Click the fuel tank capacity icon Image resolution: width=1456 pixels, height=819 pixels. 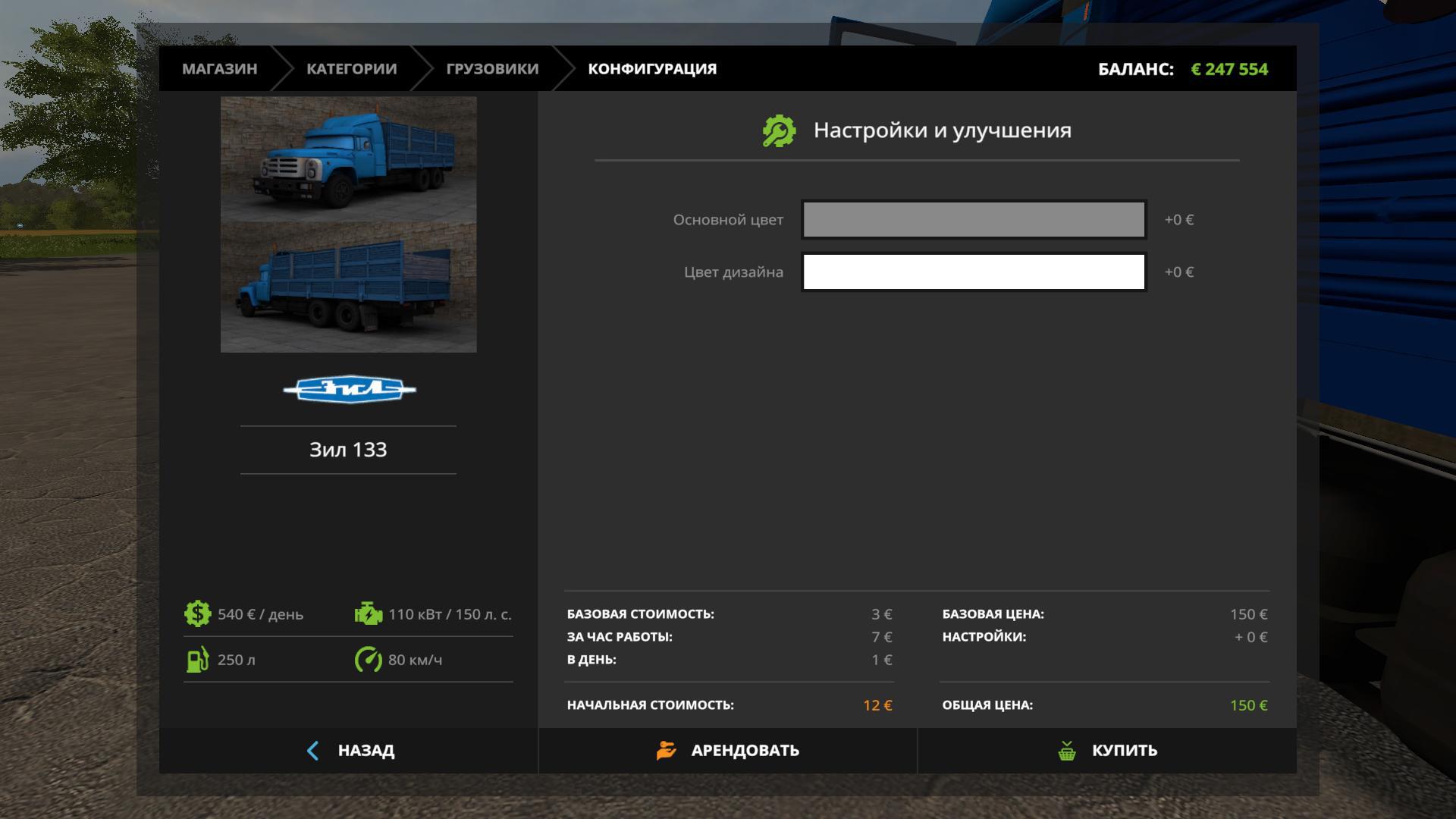click(x=197, y=659)
